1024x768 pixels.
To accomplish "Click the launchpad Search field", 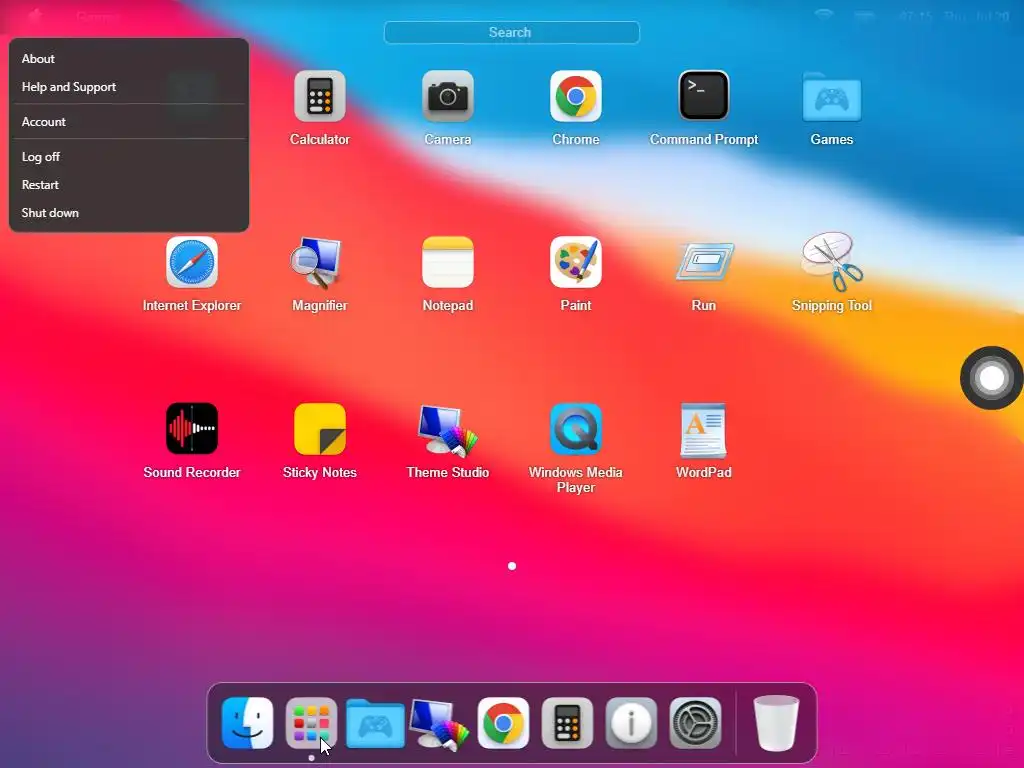I will tap(511, 33).
